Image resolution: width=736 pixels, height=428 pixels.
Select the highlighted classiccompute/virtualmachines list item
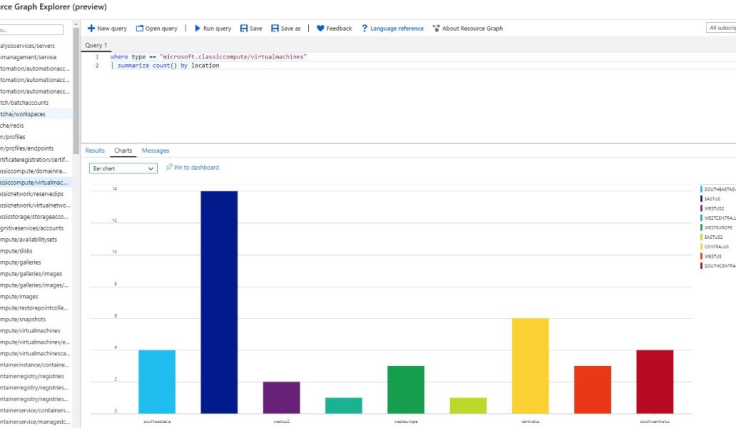click(x=36, y=183)
